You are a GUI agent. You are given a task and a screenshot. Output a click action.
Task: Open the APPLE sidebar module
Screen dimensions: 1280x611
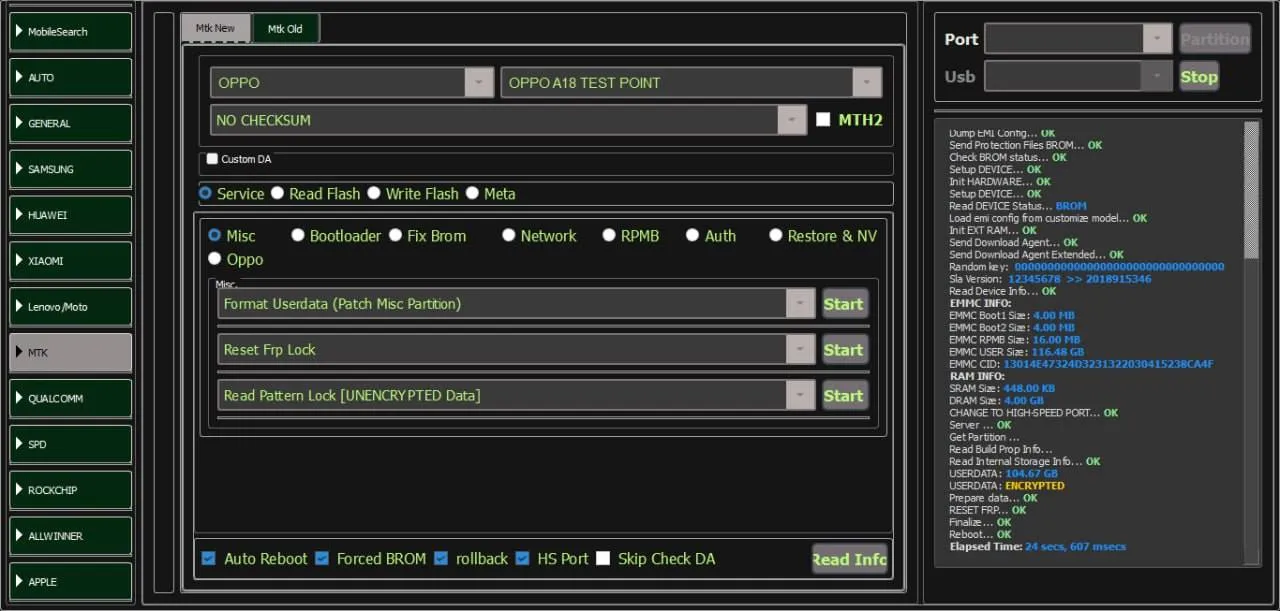pos(71,581)
